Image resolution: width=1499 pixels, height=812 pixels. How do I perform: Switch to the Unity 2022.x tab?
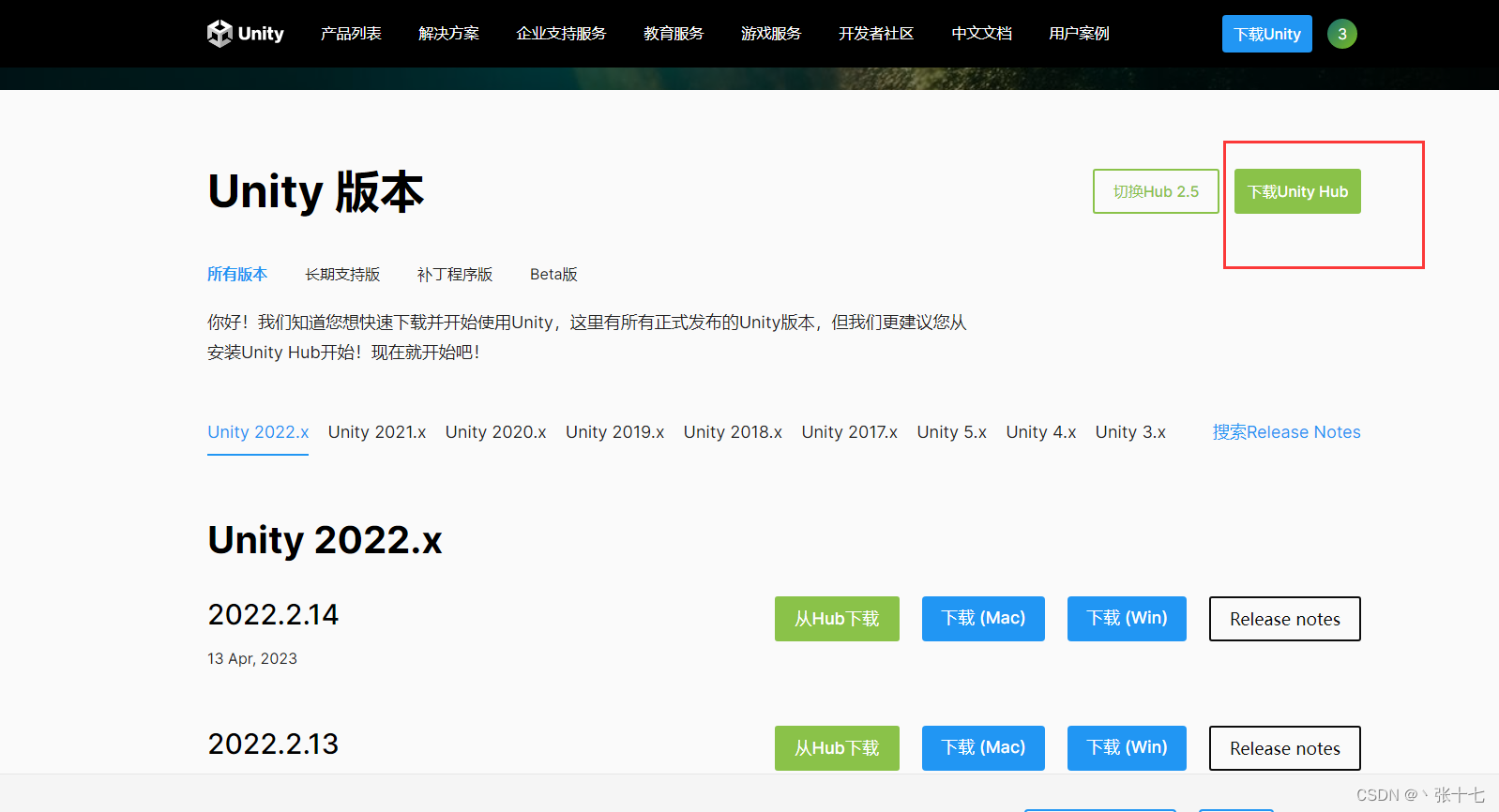click(x=258, y=432)
